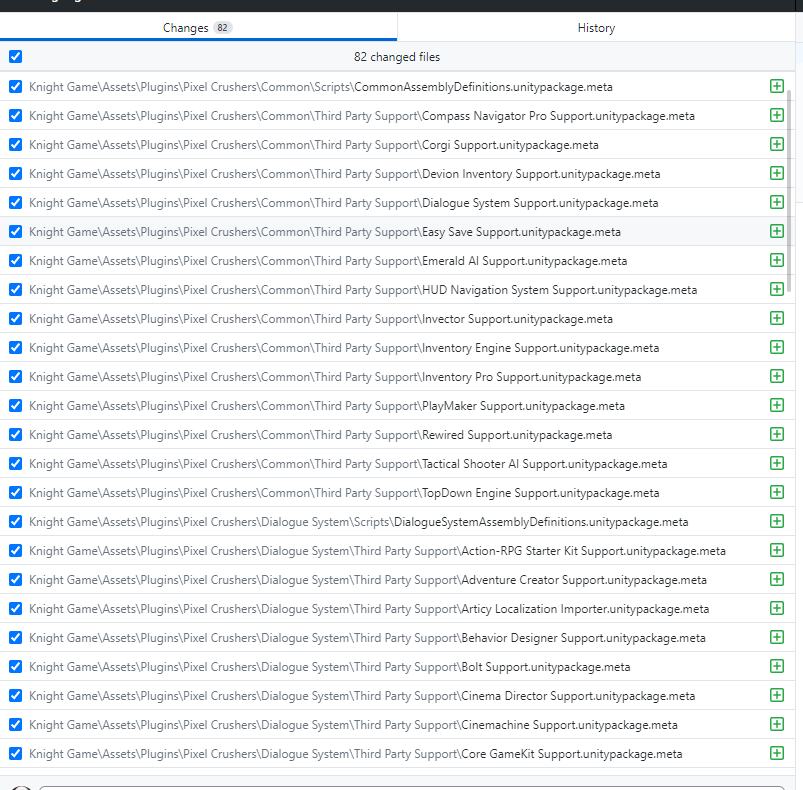Click added-file icon for Cinemachine Support row
This screenshot has height=790, width=803.
(777, 724)
